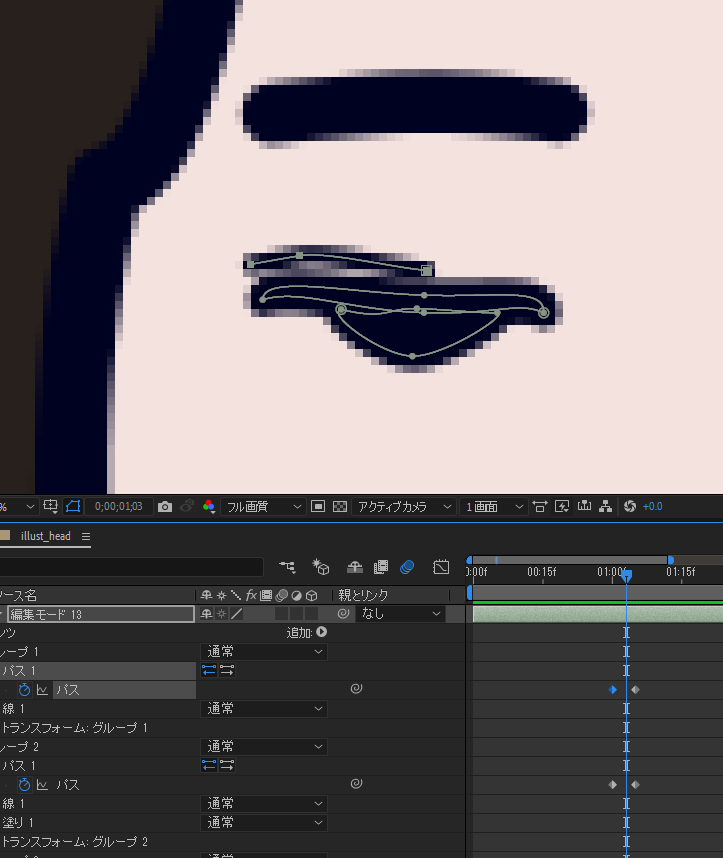Screen dimensions: 723x858
Task: Open the フル画質 resolution dropdown
Action: [x=263, y=507]
